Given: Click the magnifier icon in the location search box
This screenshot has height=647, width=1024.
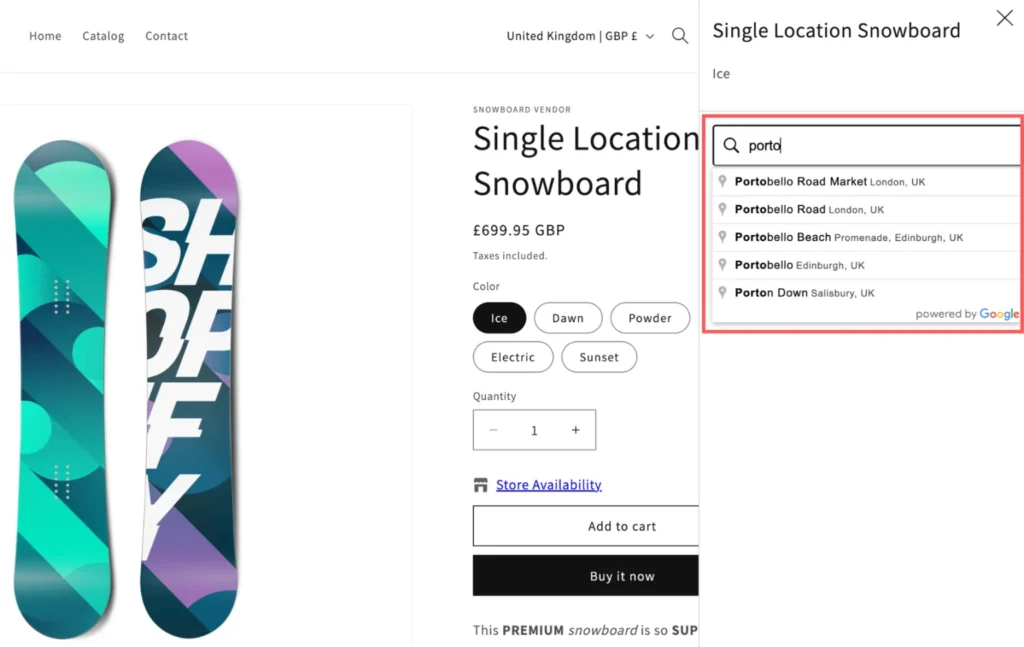Looking at the screenshot, I should tap(731, 146).
